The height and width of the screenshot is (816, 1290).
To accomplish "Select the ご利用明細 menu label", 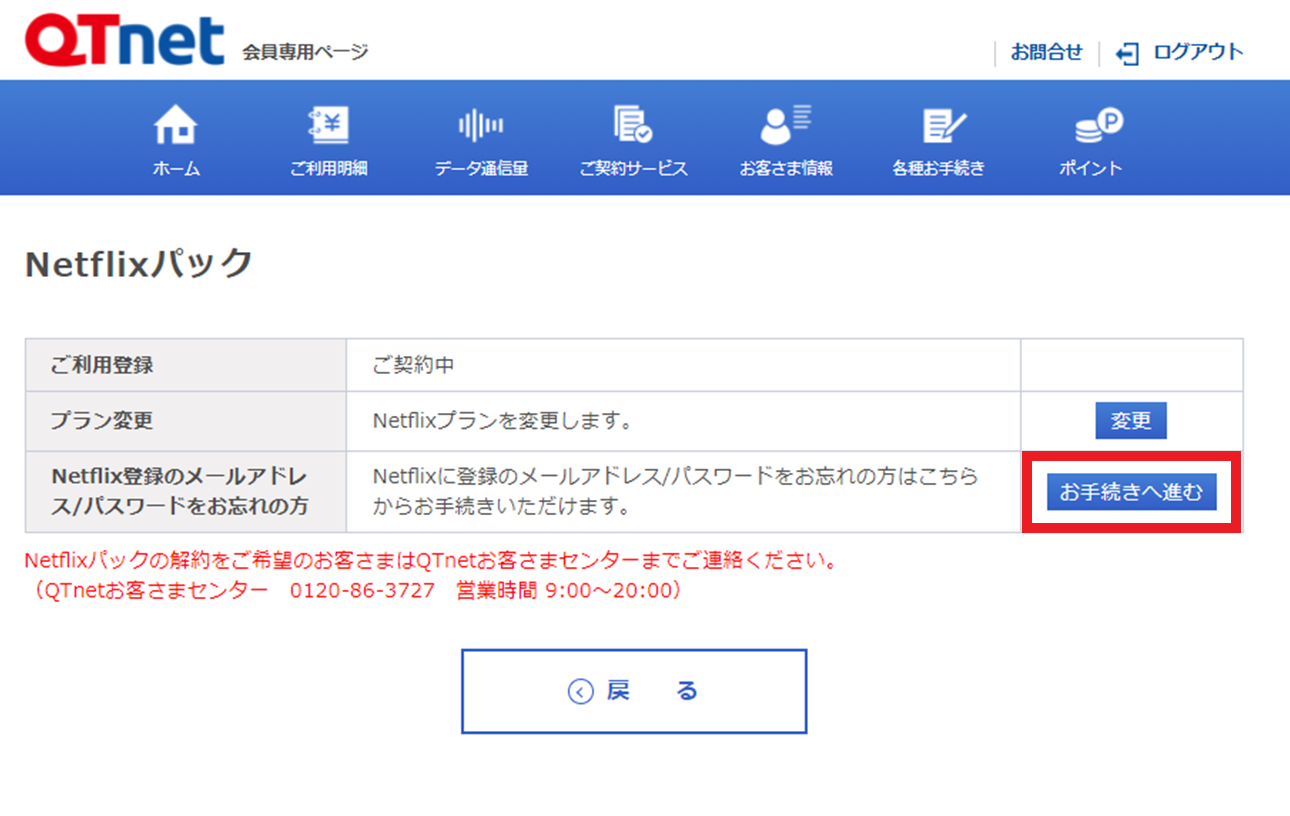I will pos(328,169).
